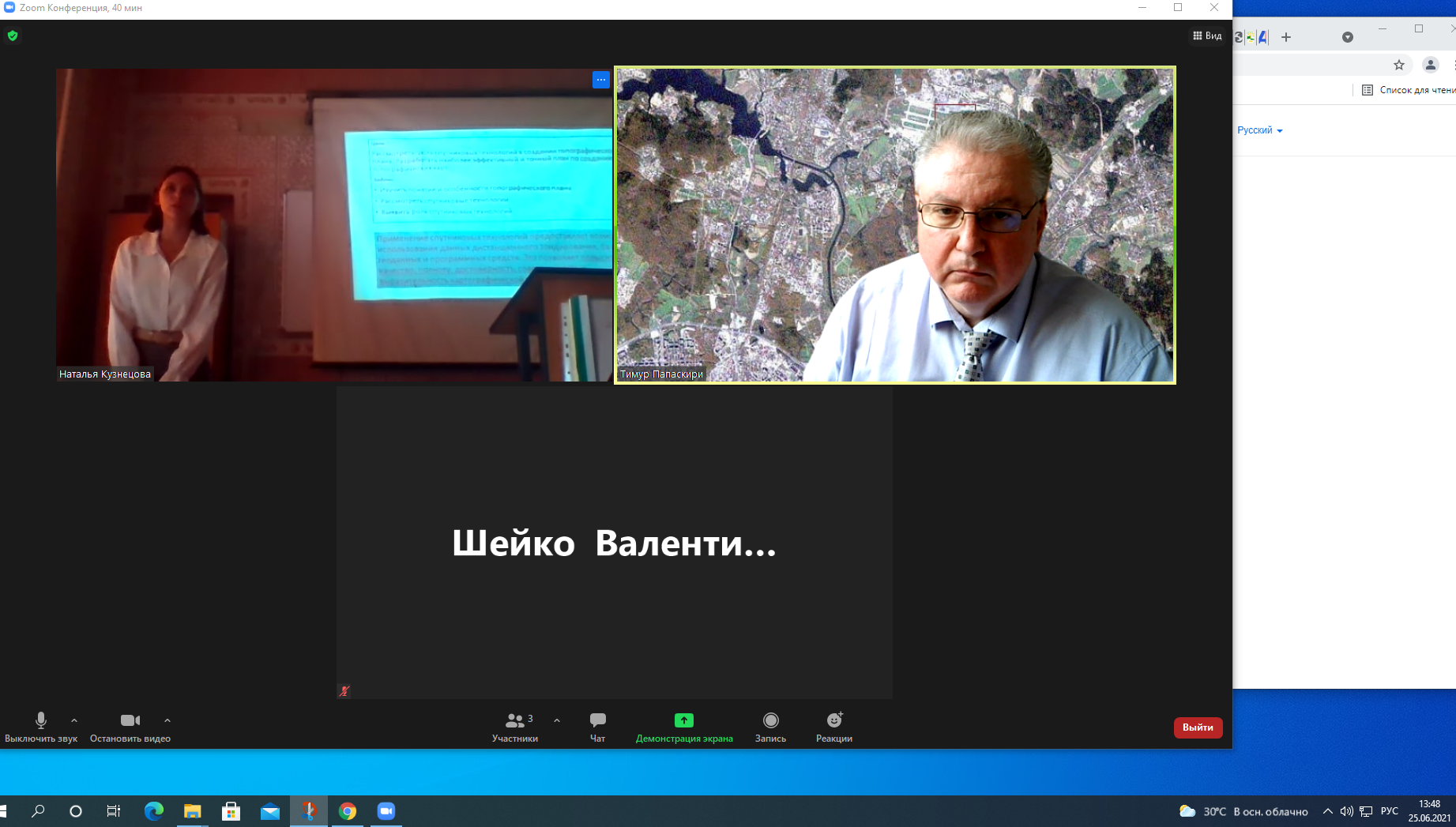Switch to Chrome tab with green emblem icon
The image size is (1456, 827).
(1251, 37)
